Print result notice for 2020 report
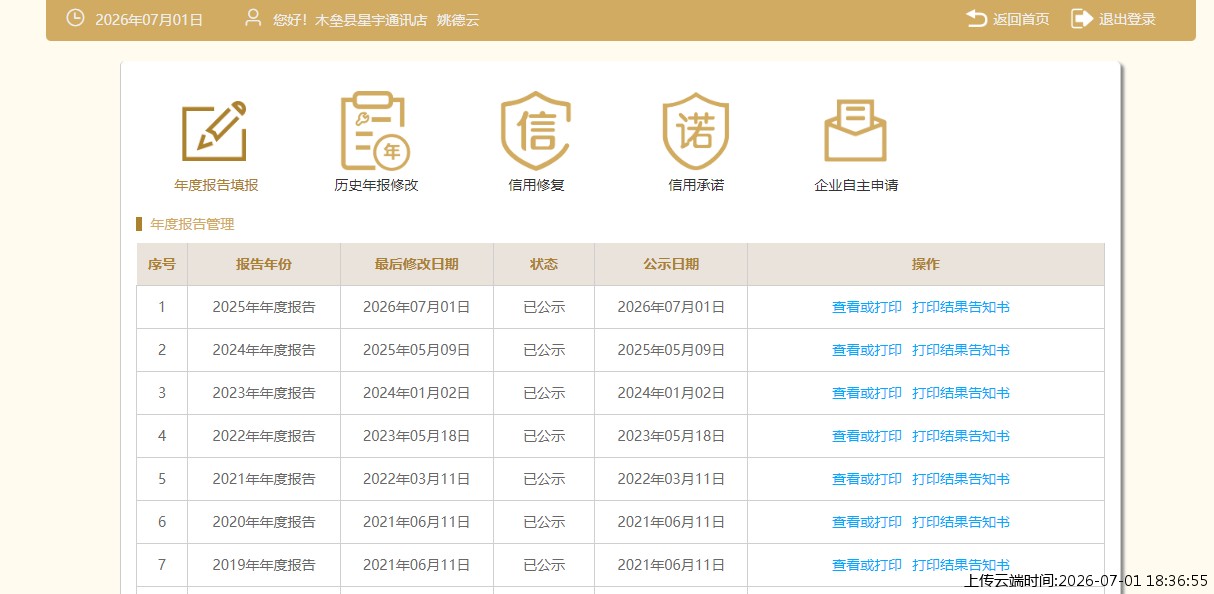The image size is (1214, 594). [961, 522]
